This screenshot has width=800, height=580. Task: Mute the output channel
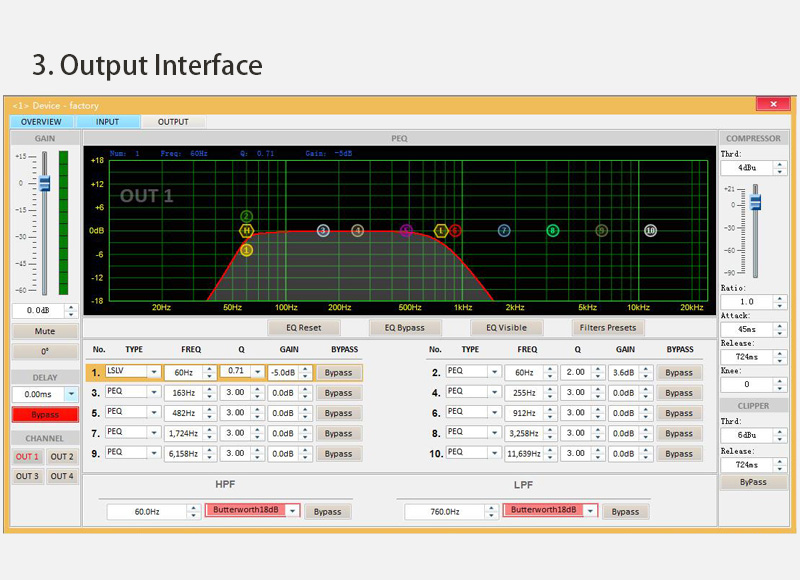click(x=45, y=331)
